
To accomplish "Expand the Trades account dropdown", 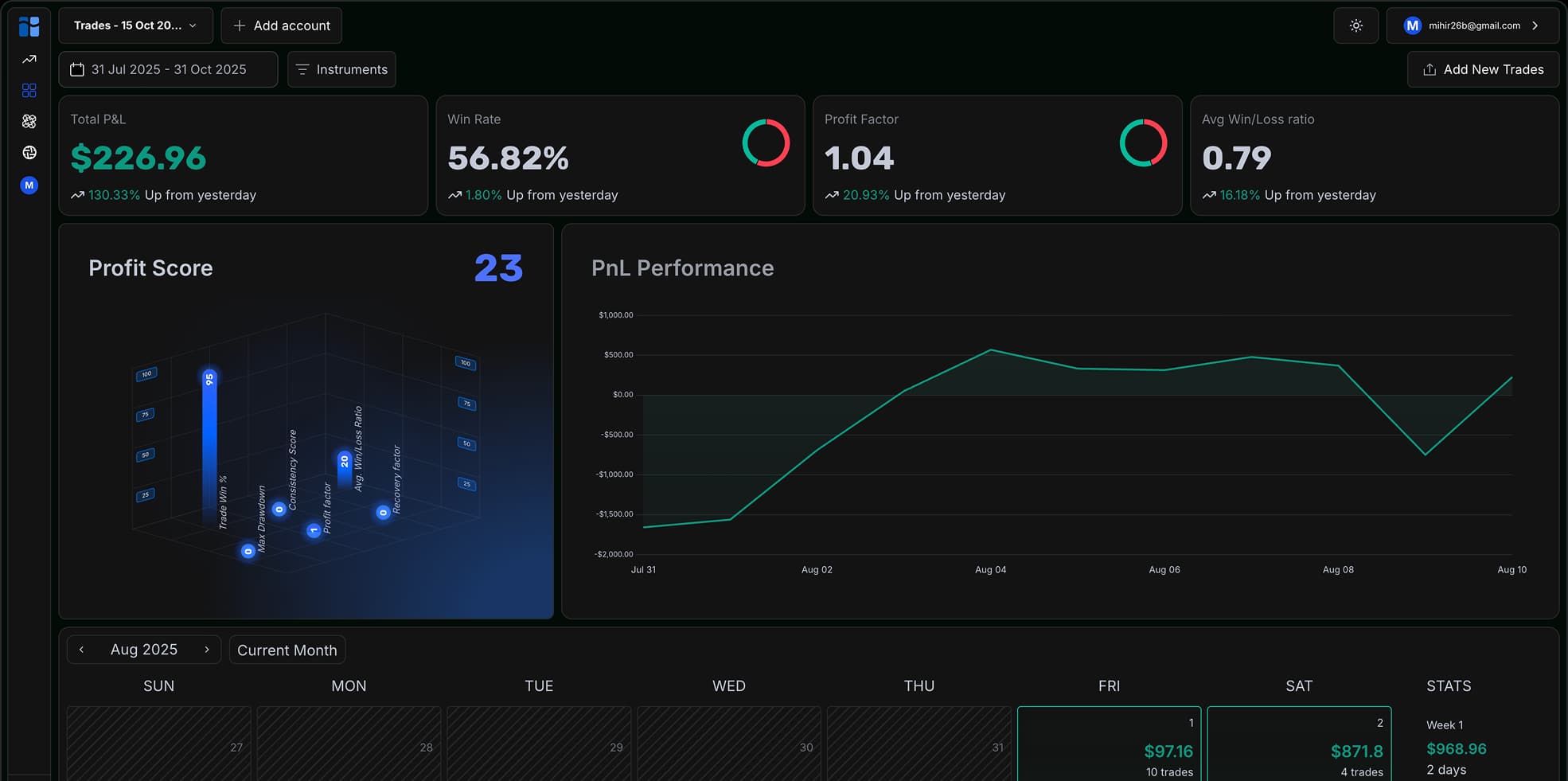I will point(135,25).
